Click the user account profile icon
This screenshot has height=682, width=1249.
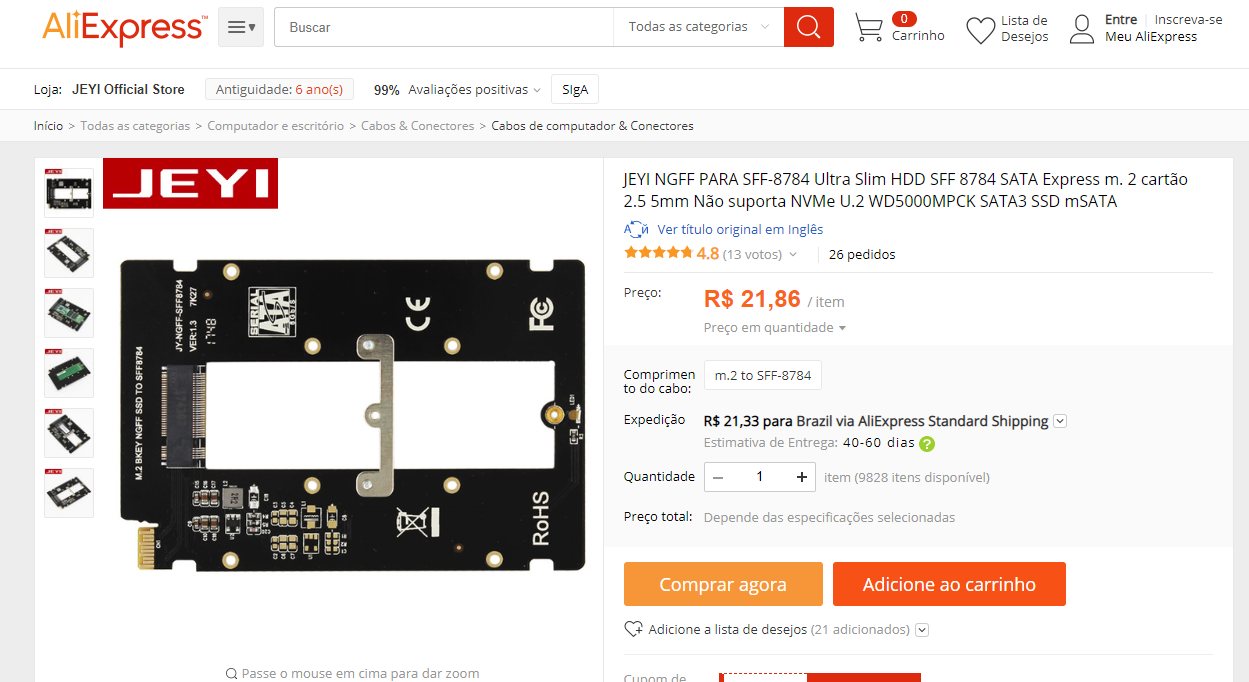[1082, 29]
